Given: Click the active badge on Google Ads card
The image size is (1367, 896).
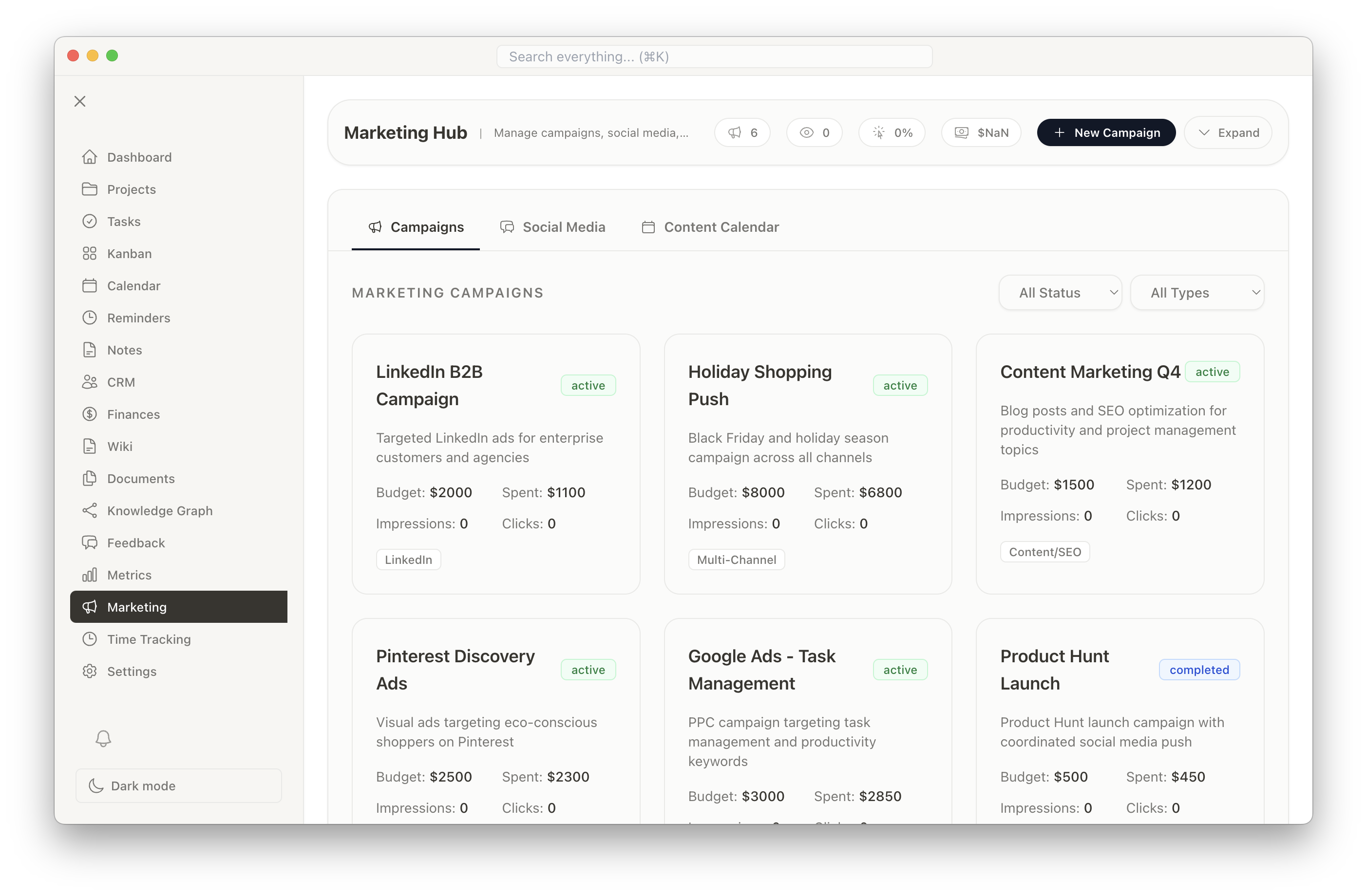Looking at the screenshot, I should (900, 669).
